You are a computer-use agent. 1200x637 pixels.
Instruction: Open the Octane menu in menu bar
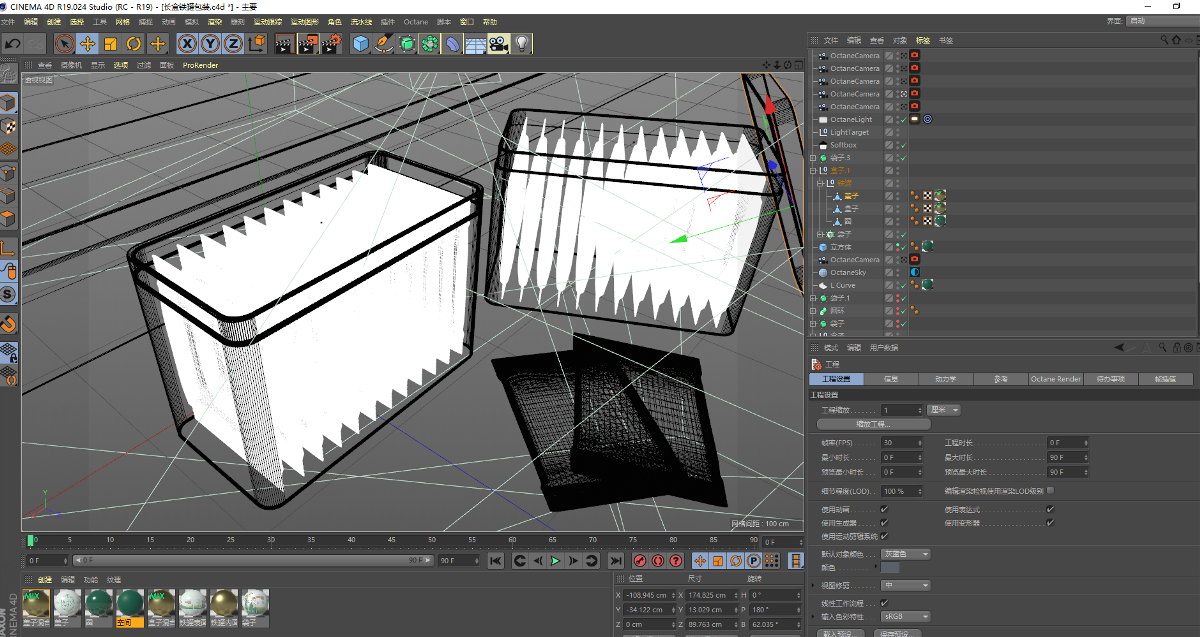(x=416, y=22)
